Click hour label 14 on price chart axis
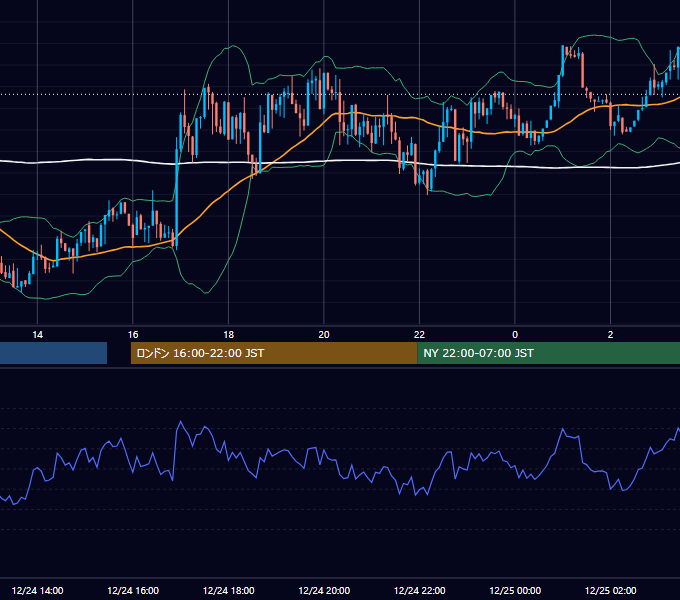The height and width of the screenshot is (600, 680). click(38, 335)
